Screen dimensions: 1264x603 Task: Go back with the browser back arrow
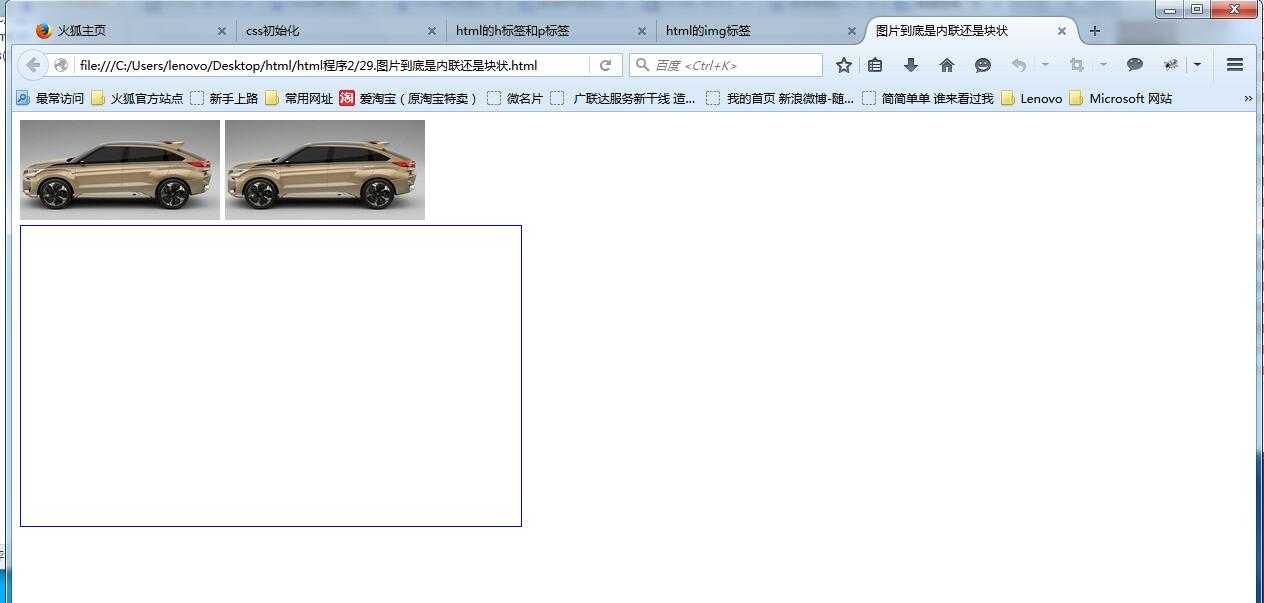pos(33,65)
